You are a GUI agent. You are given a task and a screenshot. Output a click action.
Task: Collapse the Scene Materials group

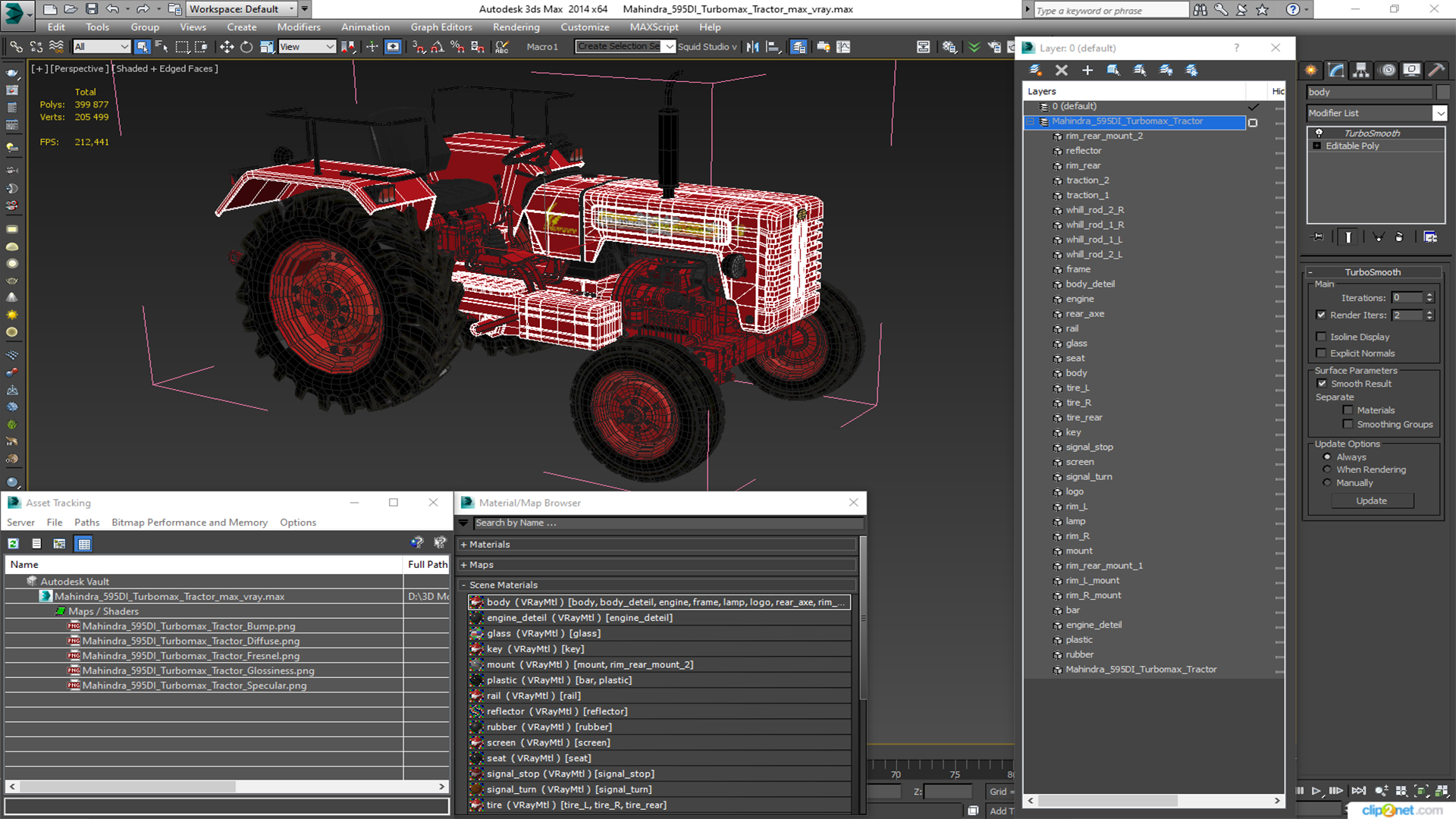[x=464, y=585]
